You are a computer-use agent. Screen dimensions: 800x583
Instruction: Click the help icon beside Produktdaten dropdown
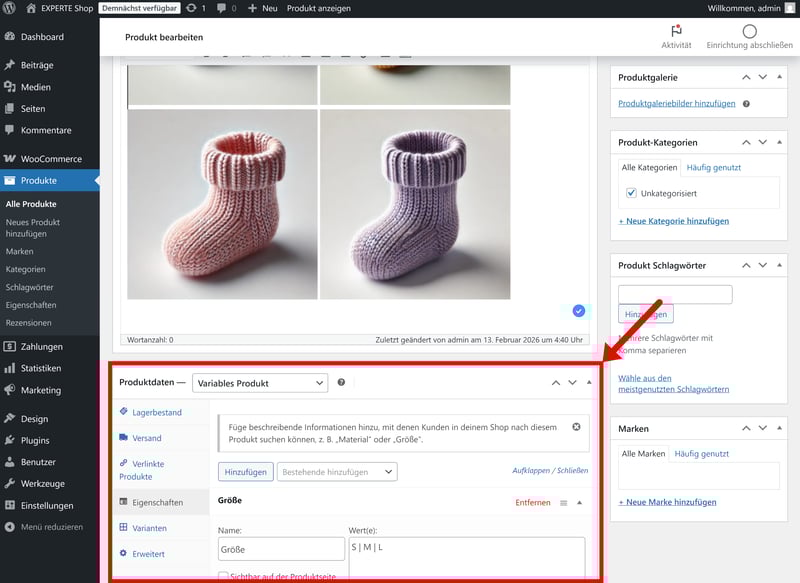(x=341, y=382)
